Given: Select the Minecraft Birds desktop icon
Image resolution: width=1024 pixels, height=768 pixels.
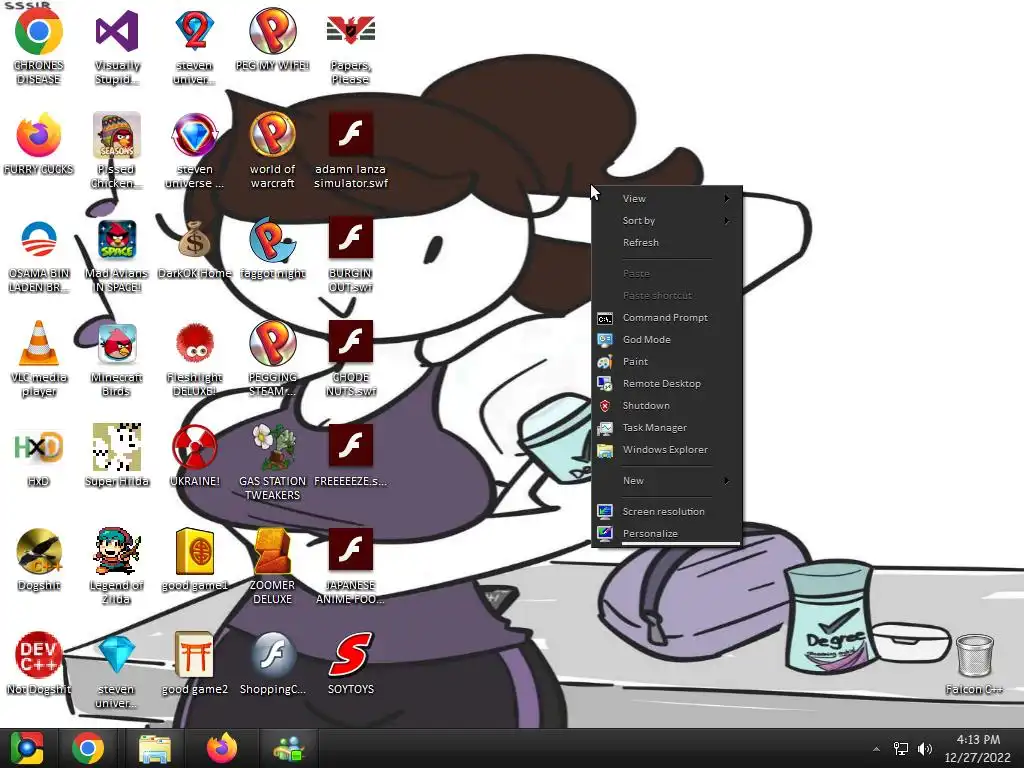Looking at the screenshot, I should click(x=116, y=344).
